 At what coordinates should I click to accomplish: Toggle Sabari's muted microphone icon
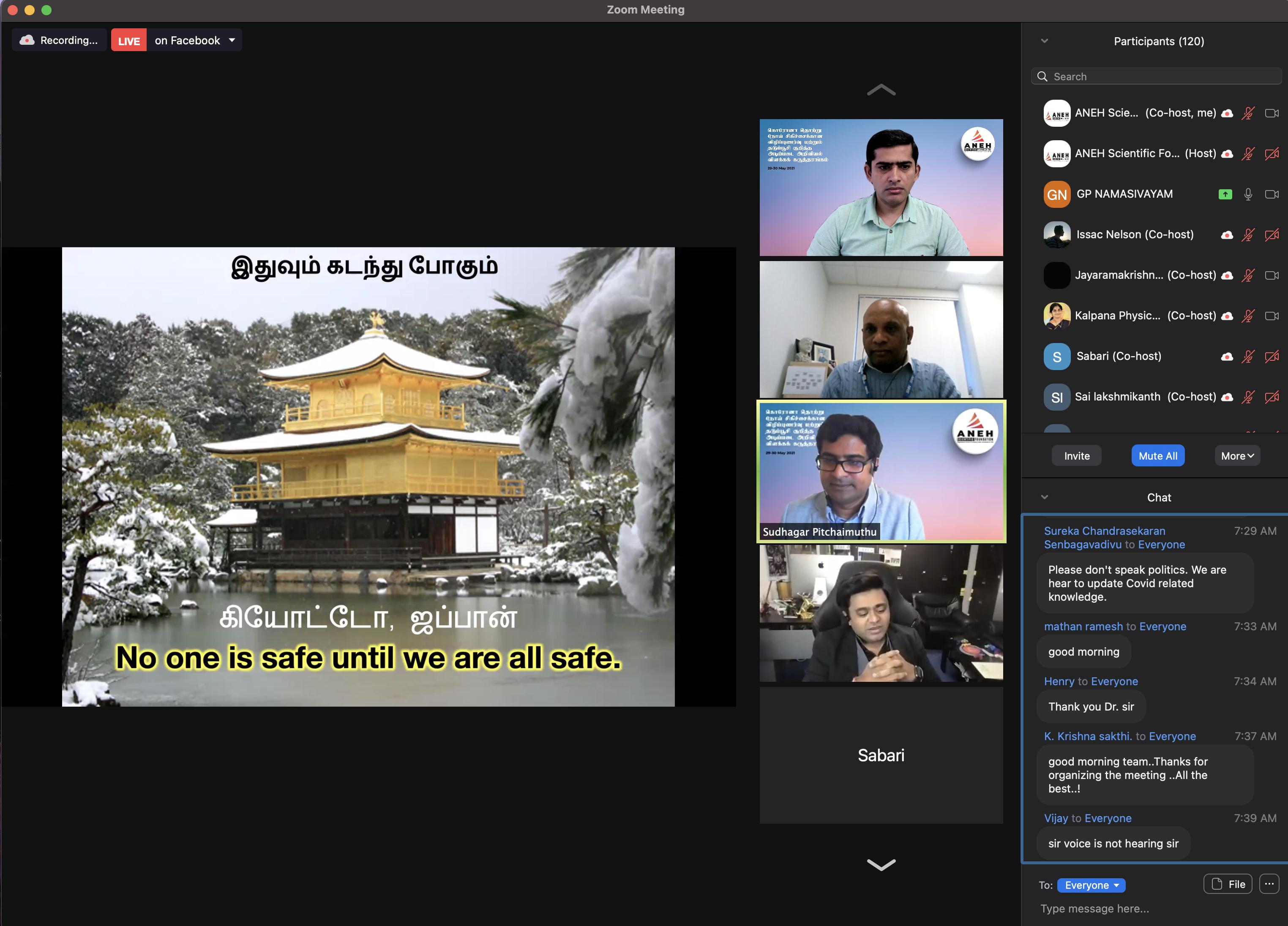pos(1248,357)
